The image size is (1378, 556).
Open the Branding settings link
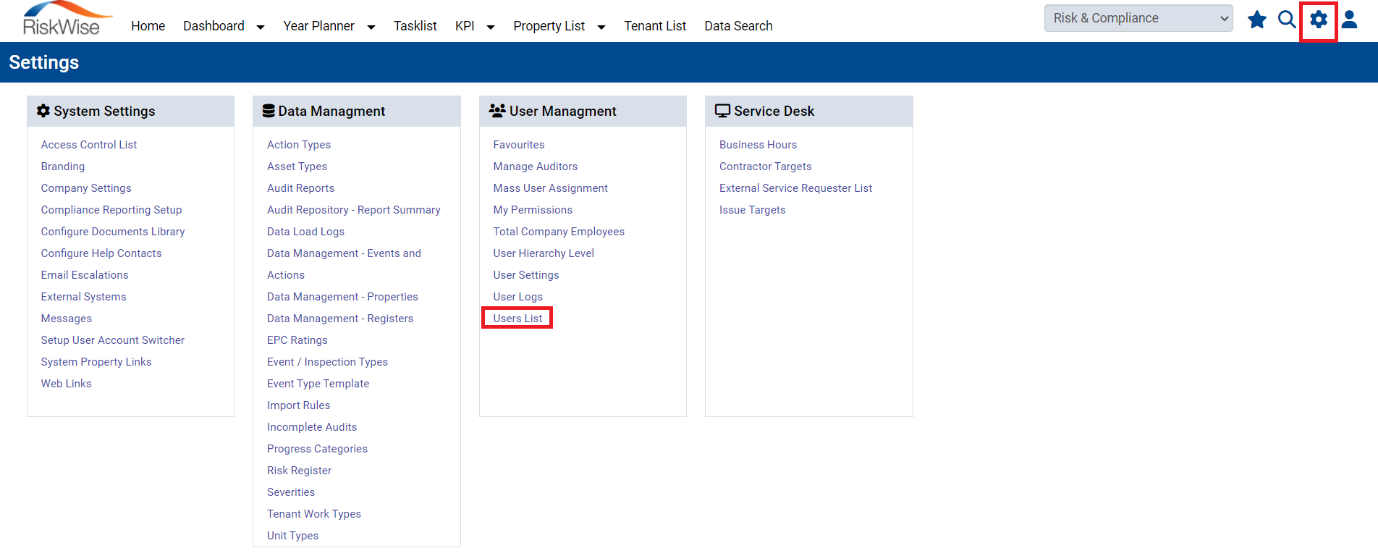(x=63, y=167)
